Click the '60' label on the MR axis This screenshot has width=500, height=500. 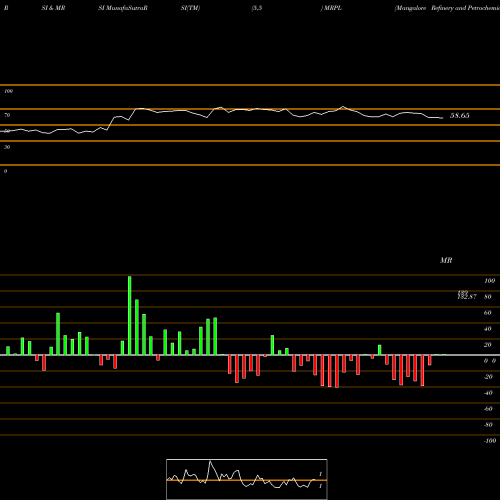[488, 313]
